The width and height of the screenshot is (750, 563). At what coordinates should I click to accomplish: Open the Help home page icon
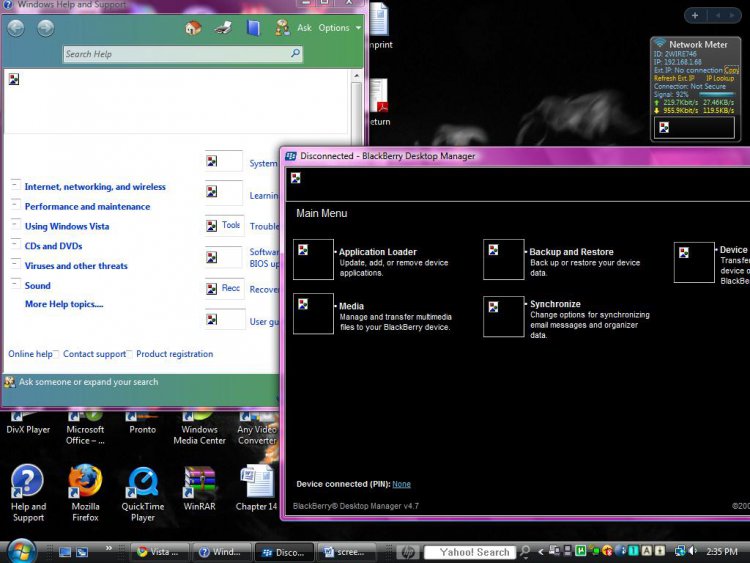tap(193, 28)
